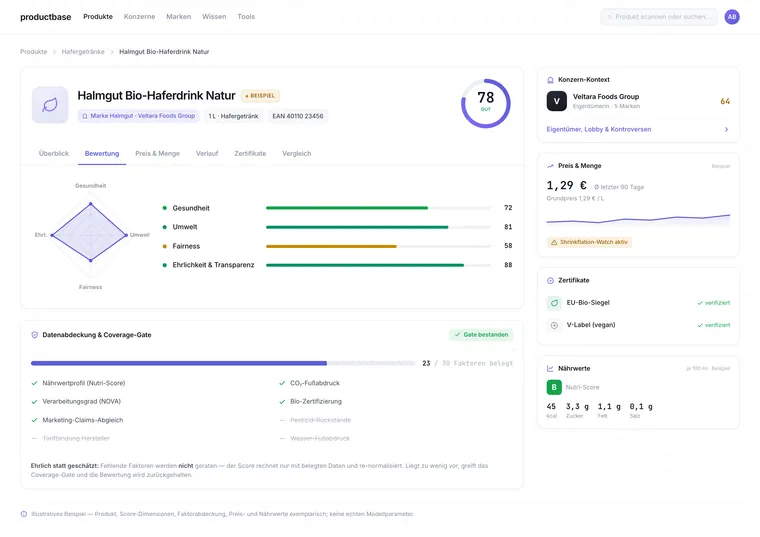Click the Gate bestanden badge
Image resolution: width=760 pixels, height=537 pixels.
481,334
